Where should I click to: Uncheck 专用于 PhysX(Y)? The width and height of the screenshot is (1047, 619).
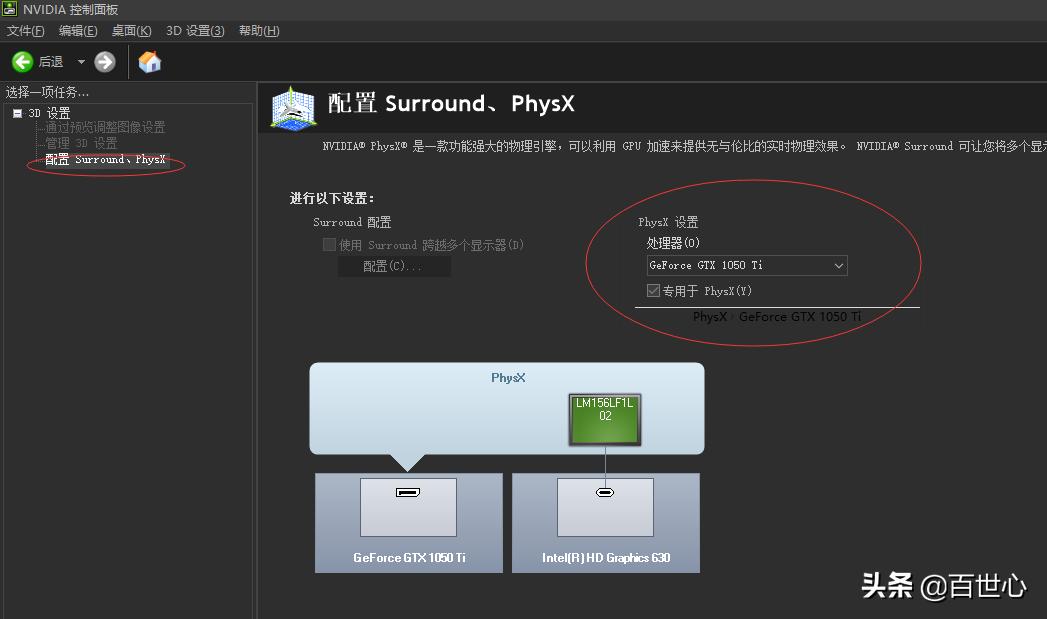point(651,290)
